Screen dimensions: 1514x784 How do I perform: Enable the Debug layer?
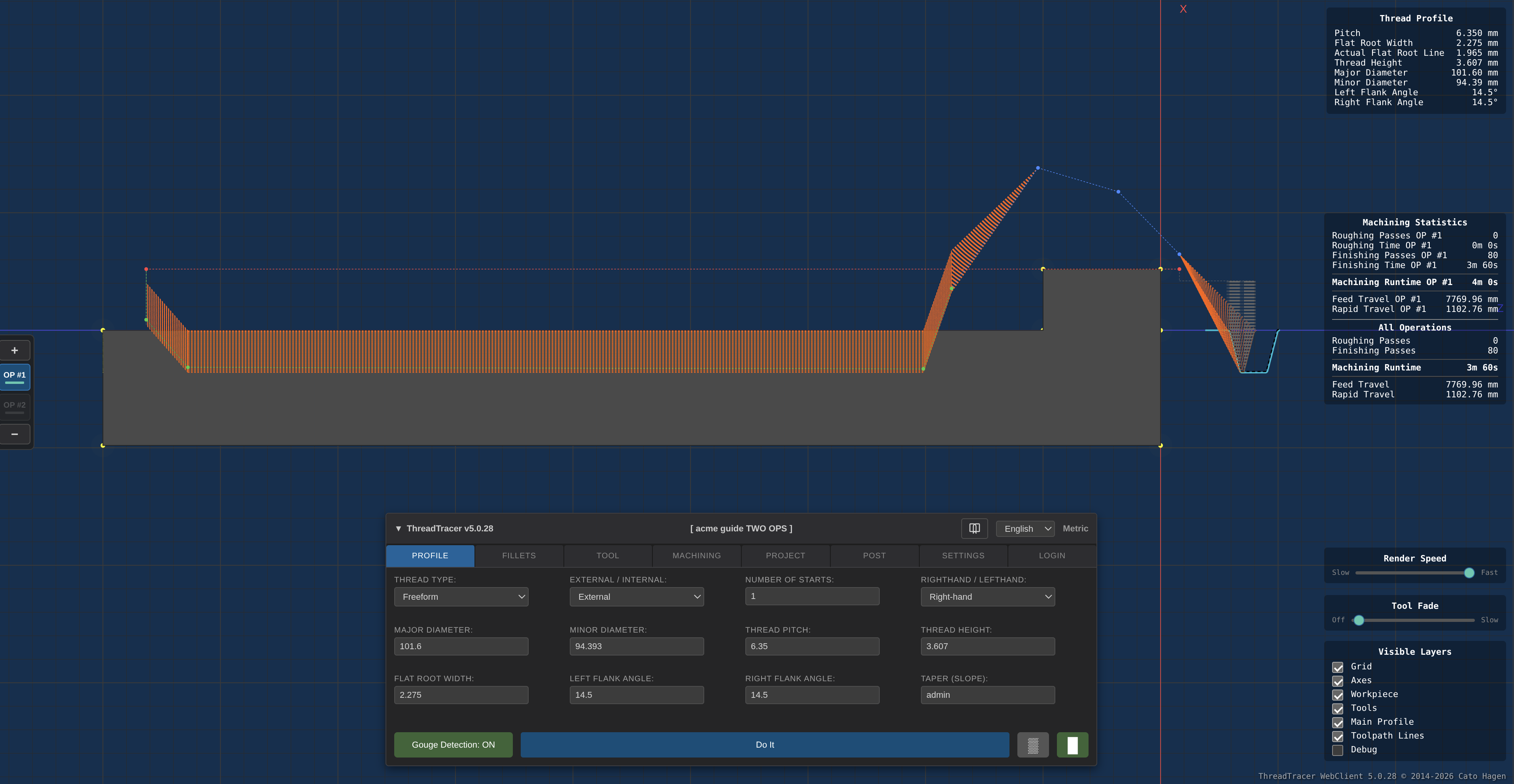click(x=1338, y=750)
